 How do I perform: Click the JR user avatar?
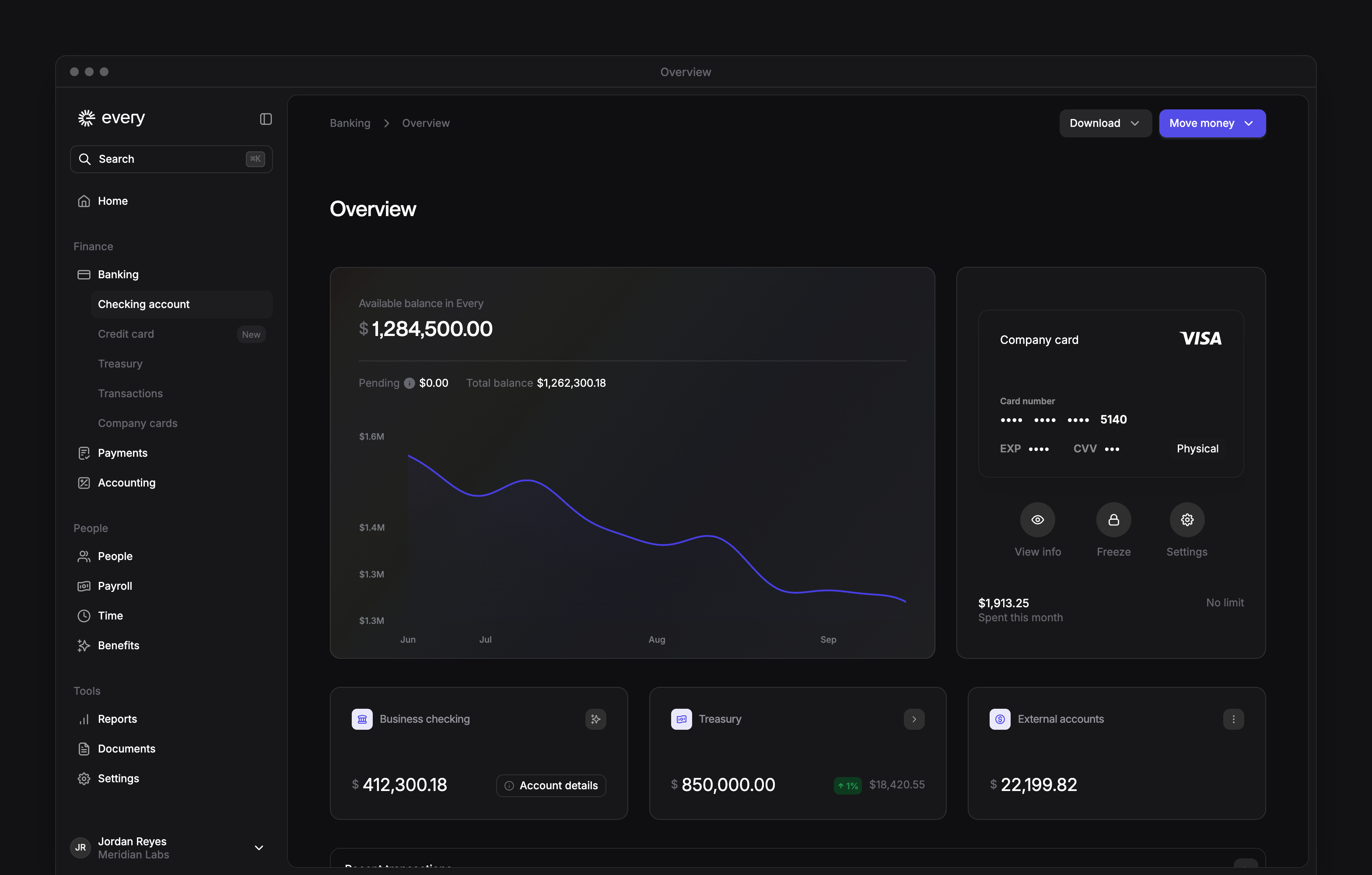[81, 848]
